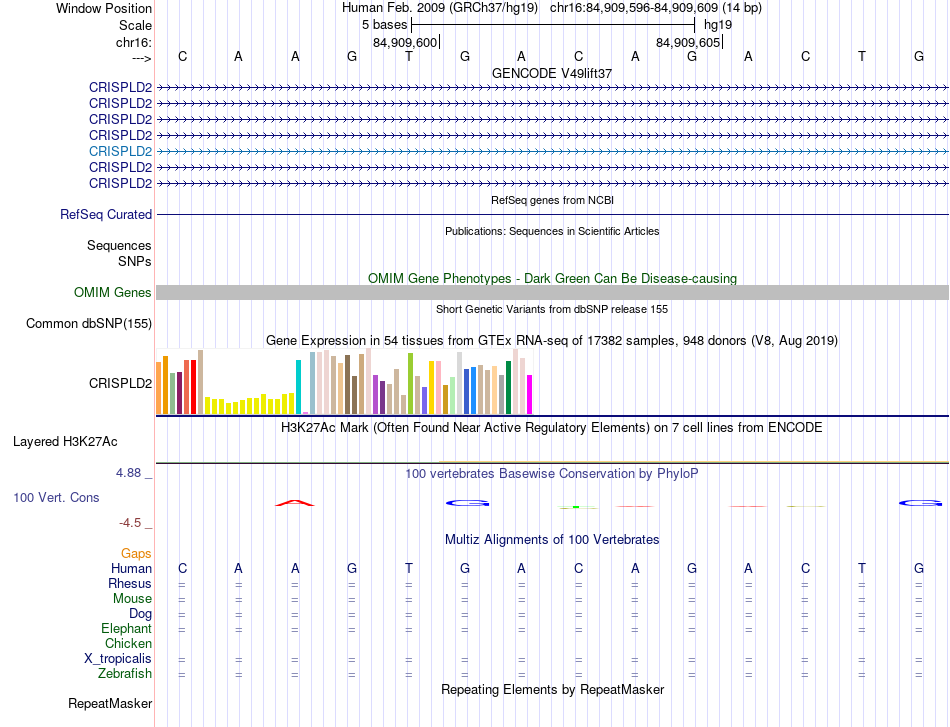Screen dimensions: 950x727
Task: Click the RepeatMasker track label
Action: (110, 703)
